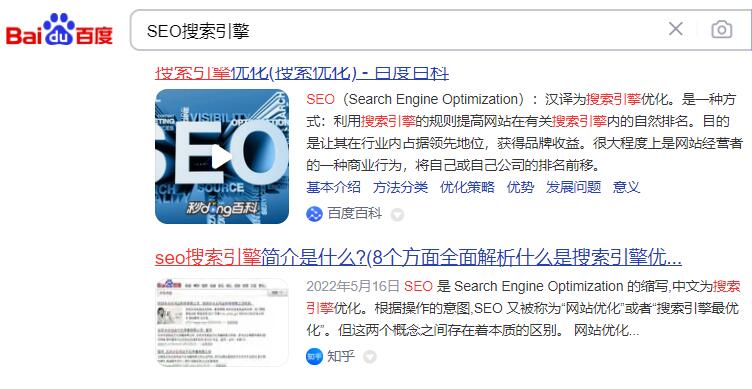Open seo搜索引擎简介是什么 result title
The height and width of the screenshot is (389, 752).
click(418, 258)
